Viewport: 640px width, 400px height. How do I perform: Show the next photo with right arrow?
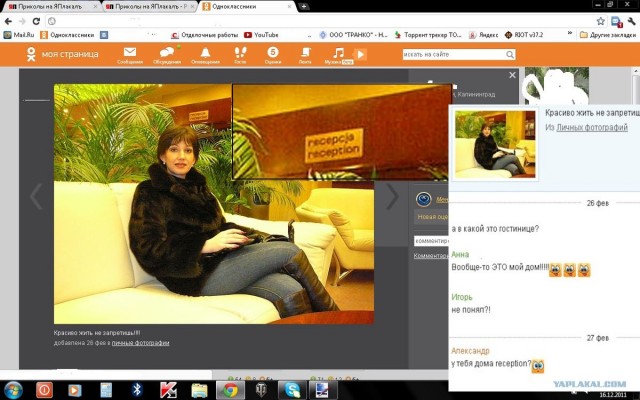[392, 196]
